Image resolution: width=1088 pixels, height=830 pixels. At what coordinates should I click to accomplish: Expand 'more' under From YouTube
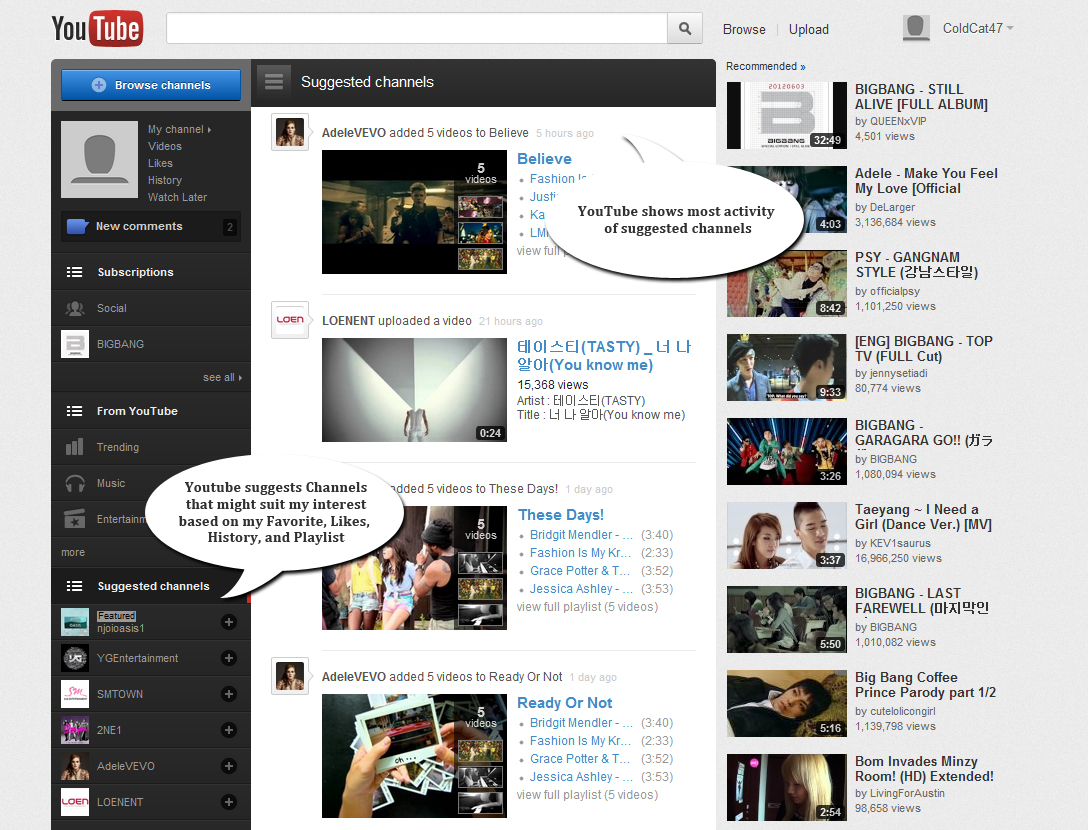[73, 552]
